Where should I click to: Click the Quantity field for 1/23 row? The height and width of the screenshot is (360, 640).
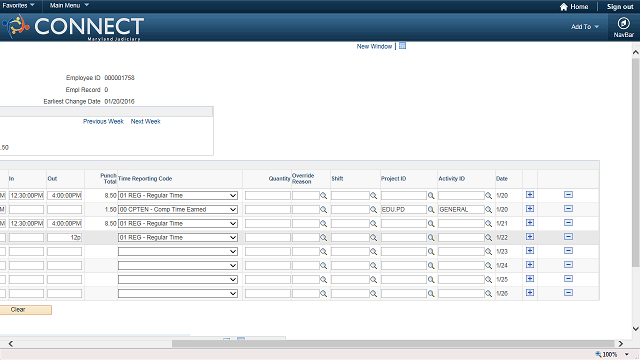click(268, 251)
